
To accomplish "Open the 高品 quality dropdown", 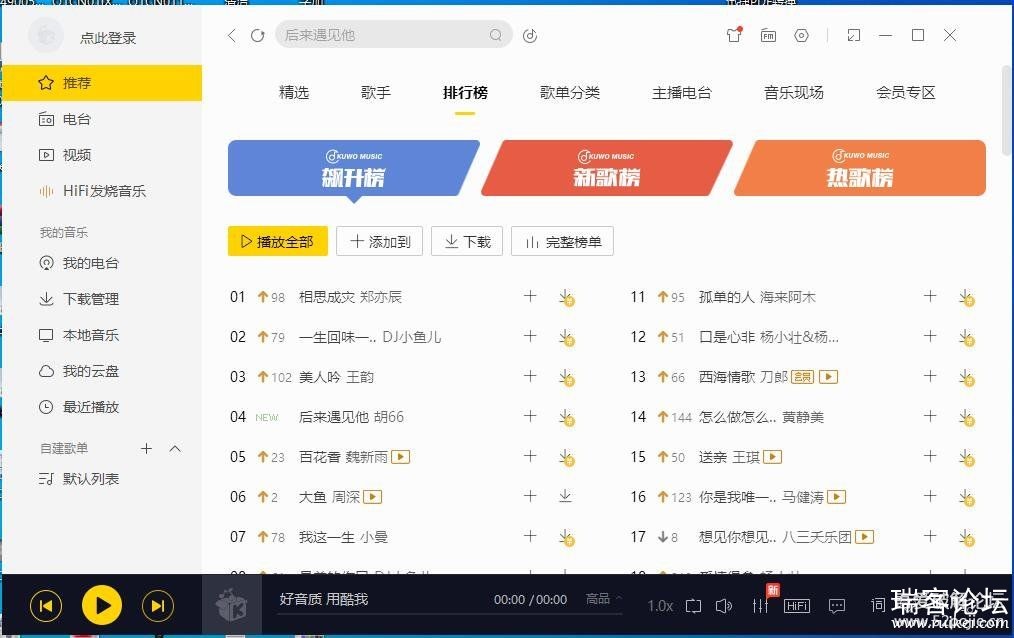I will point(603,599).
